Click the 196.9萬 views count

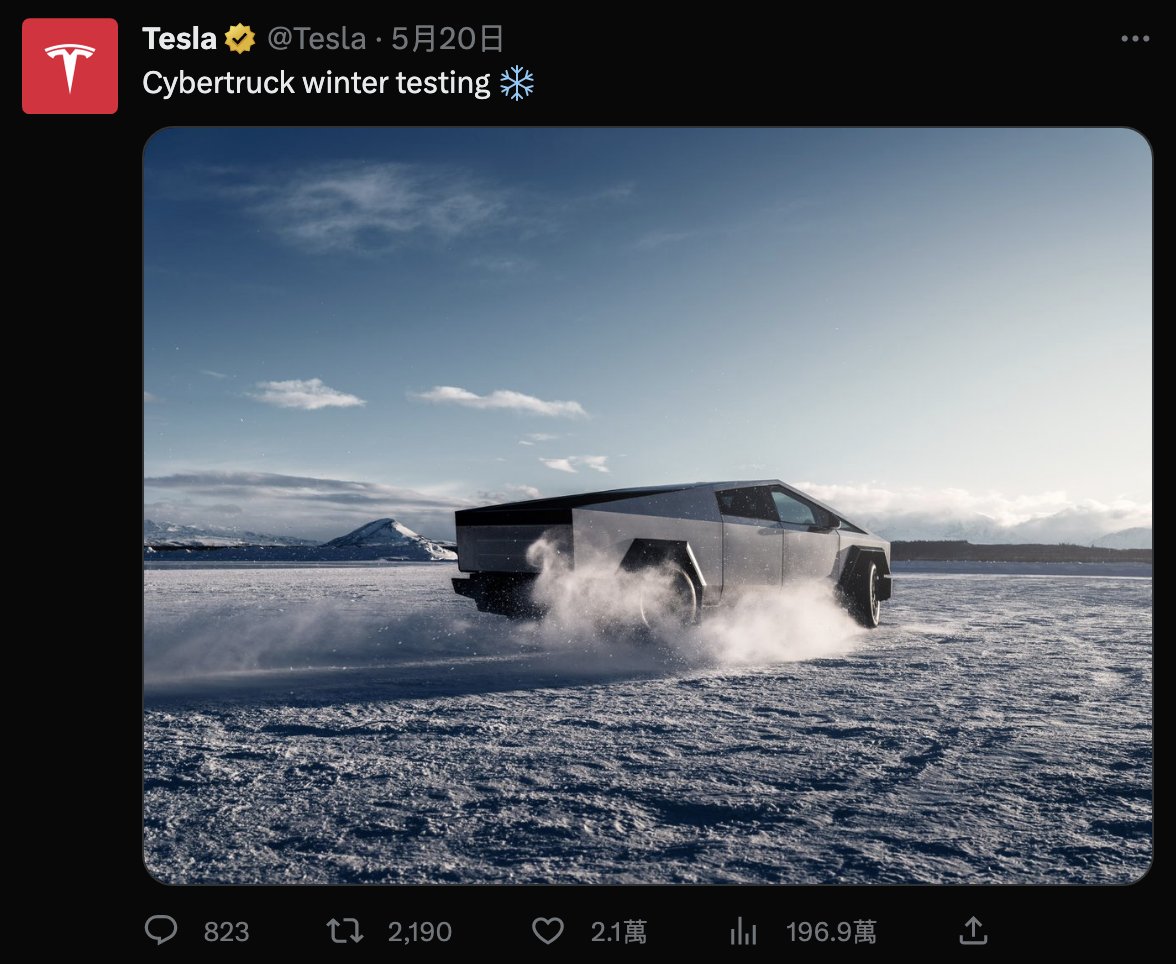831,933
